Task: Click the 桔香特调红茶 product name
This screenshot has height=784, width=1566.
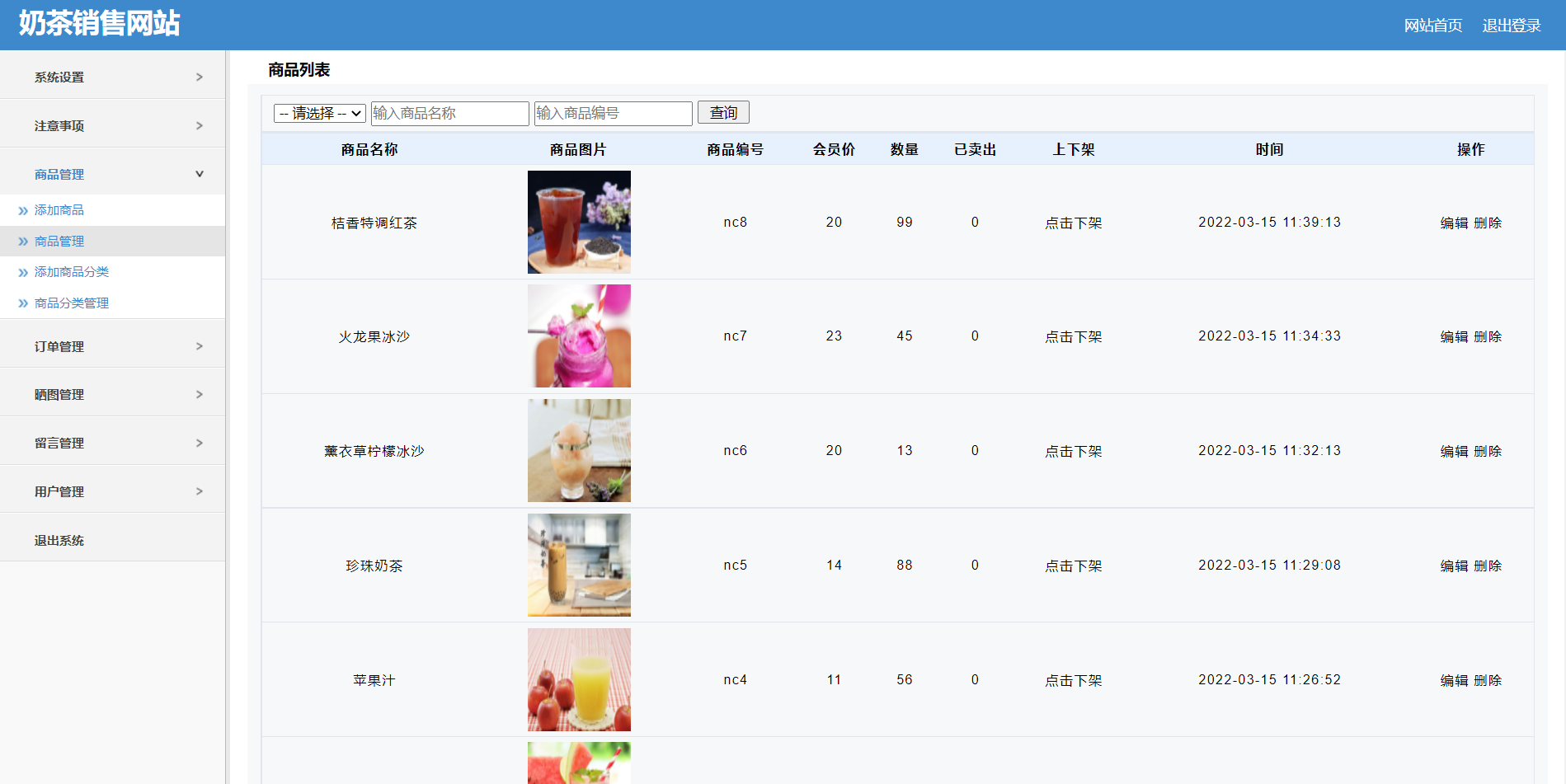Action: click(374, 223)
